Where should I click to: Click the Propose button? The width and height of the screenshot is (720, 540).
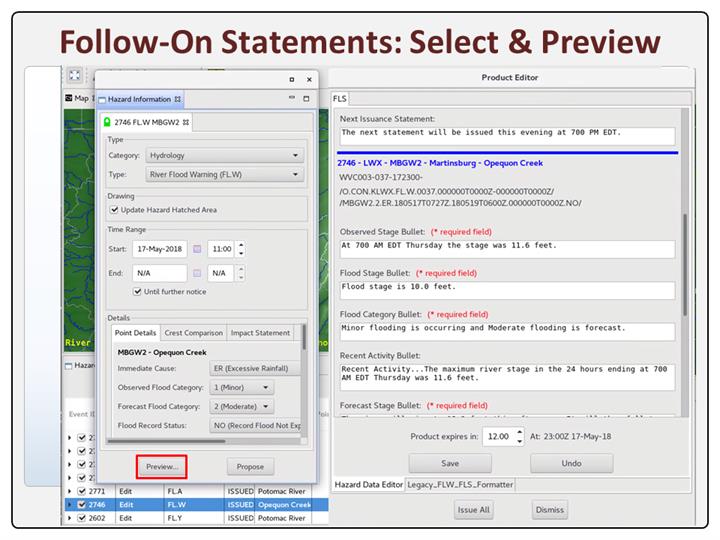point(250,467)
